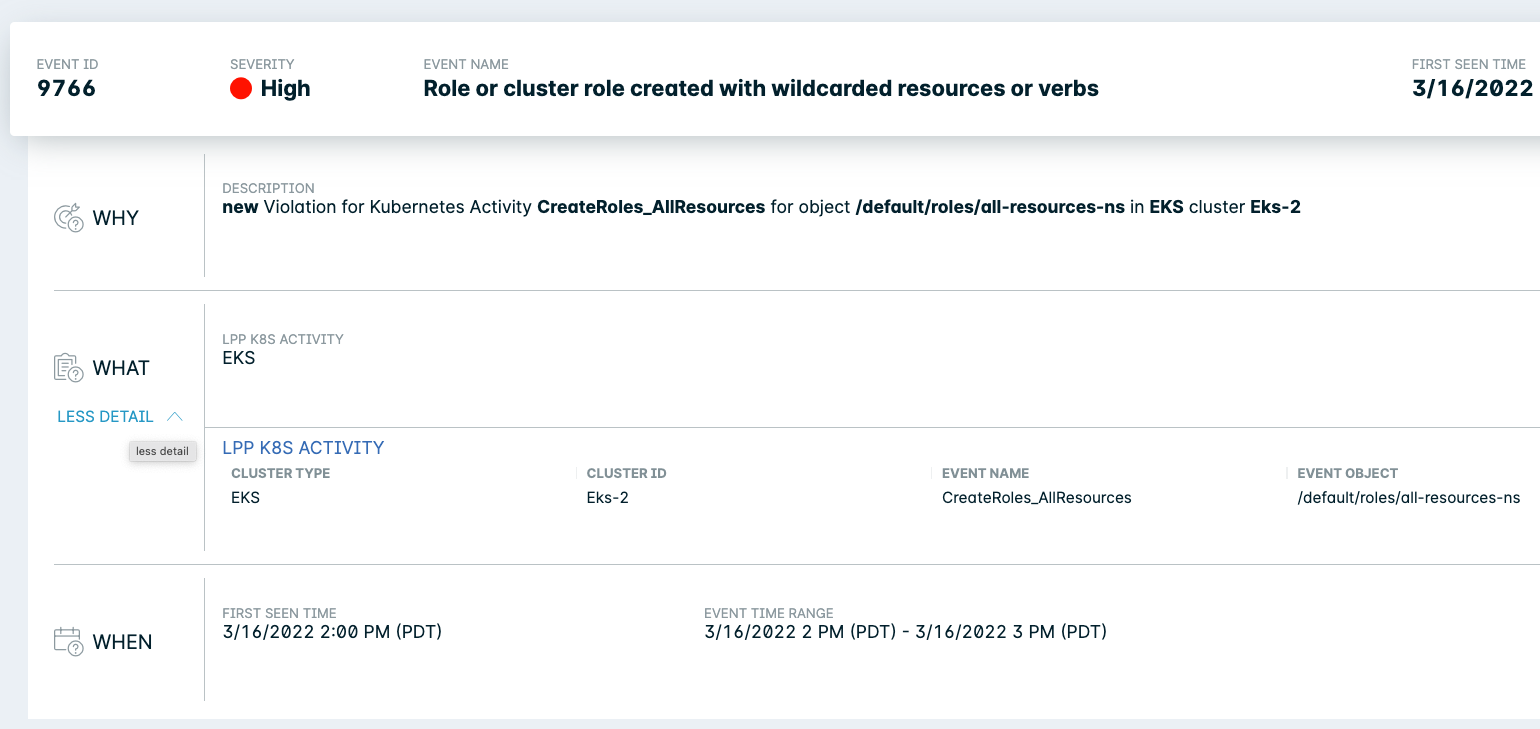The image size is (1540, 729).
Task: Click the WHY section label
Action: (115, 218)
